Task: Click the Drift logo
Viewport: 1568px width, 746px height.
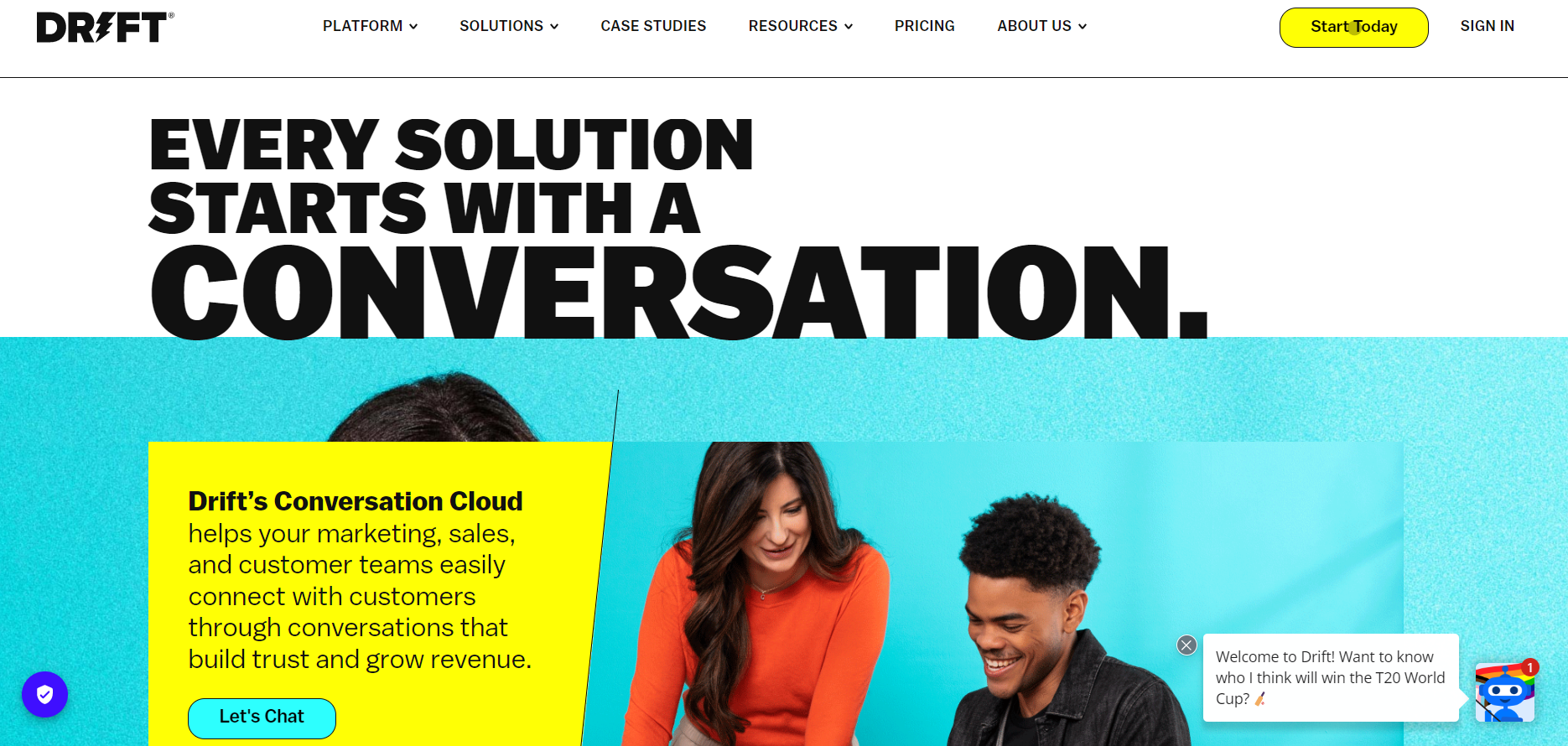Action: tap(106, 27)
